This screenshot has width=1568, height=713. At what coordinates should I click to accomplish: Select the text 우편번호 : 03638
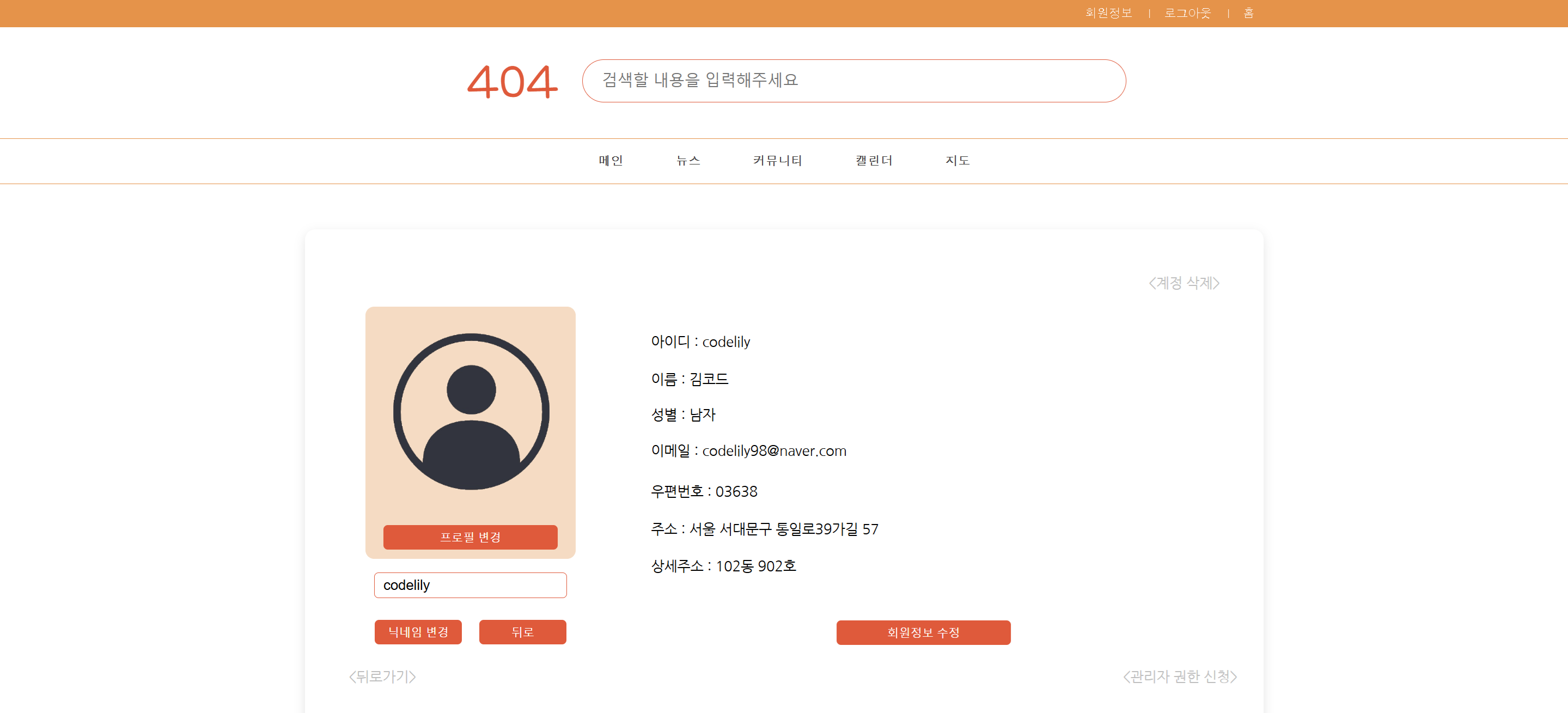pos(704,491)
